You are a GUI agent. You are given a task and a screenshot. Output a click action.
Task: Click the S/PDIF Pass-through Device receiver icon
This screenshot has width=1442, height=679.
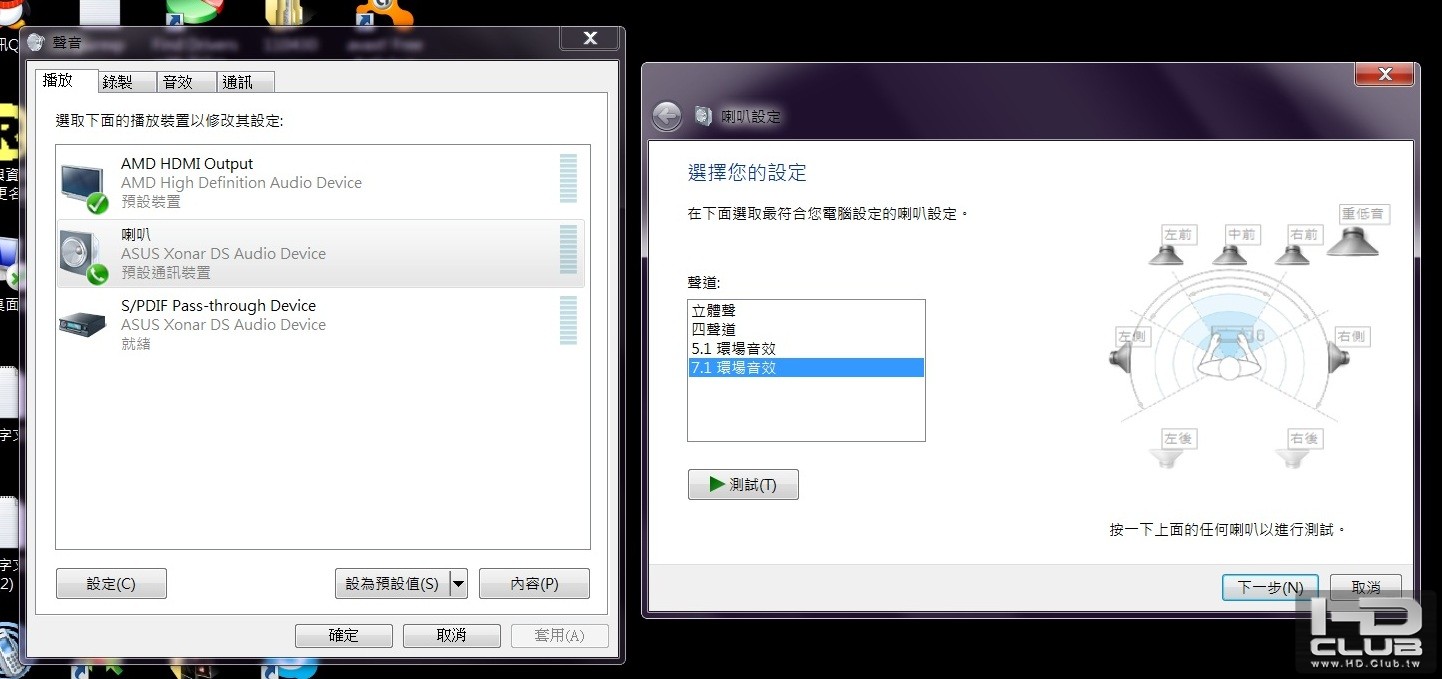click(x=84, y=324)
